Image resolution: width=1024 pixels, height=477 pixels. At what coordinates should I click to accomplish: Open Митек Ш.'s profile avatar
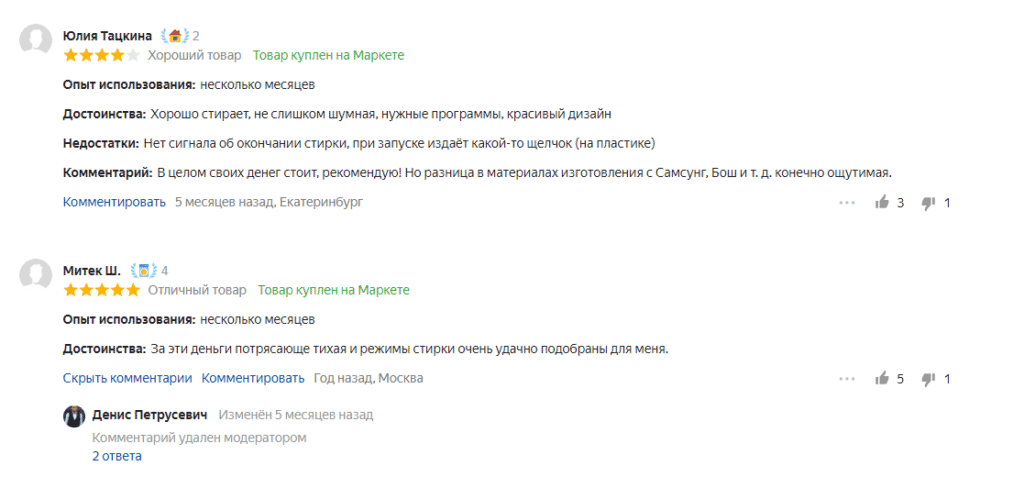[x=37, y=275]
